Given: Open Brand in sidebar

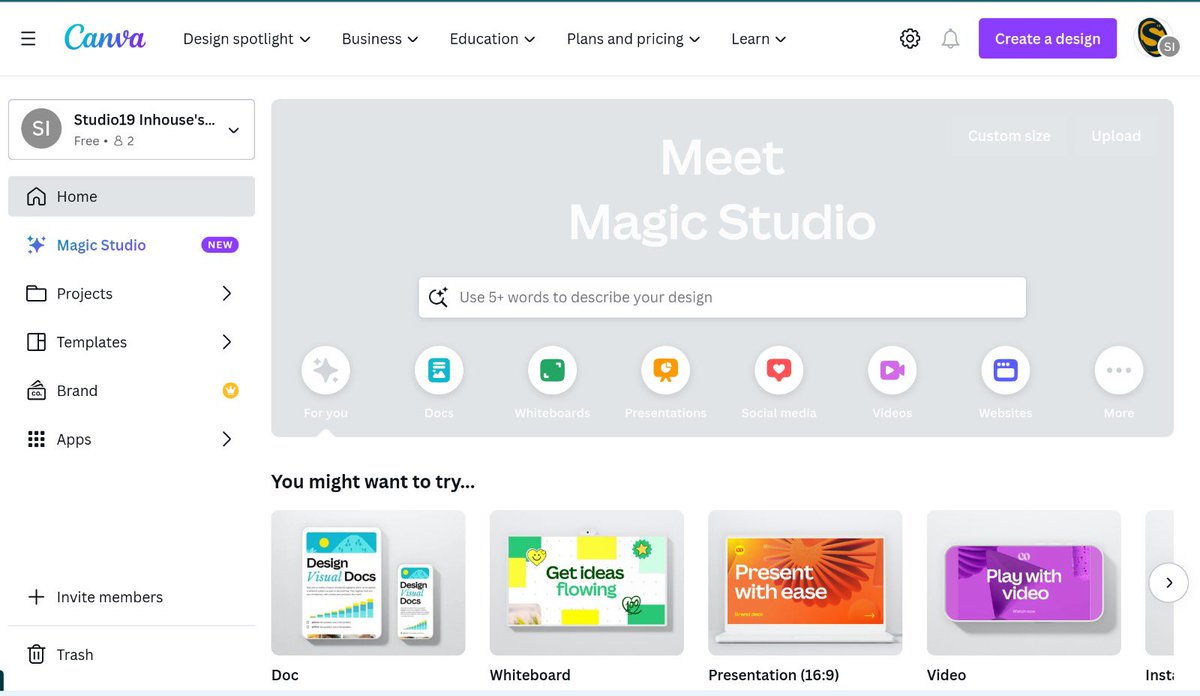Looking at the screenshot, I should point(131,391).
